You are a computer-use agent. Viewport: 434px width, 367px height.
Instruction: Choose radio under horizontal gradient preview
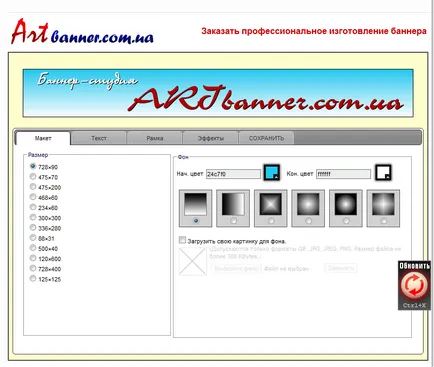233,221
